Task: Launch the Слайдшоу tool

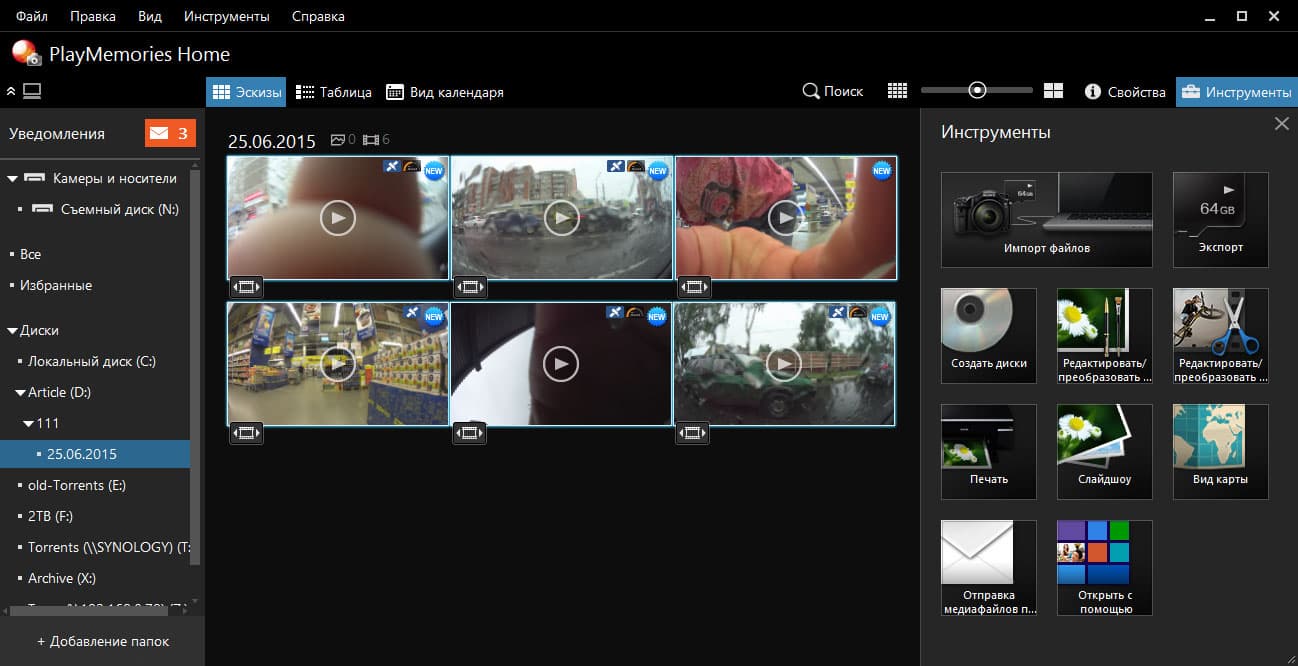Action: [x=1105, y=452]
